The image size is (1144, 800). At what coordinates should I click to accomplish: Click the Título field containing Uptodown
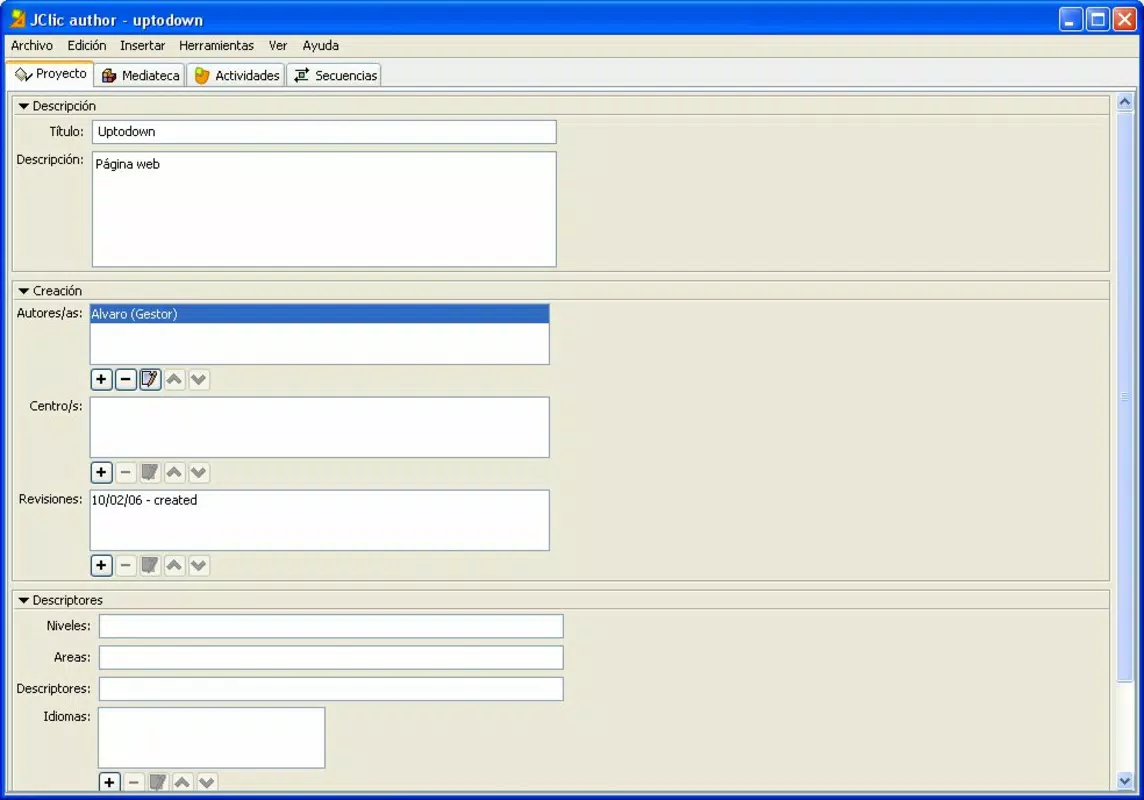(324, 132)
